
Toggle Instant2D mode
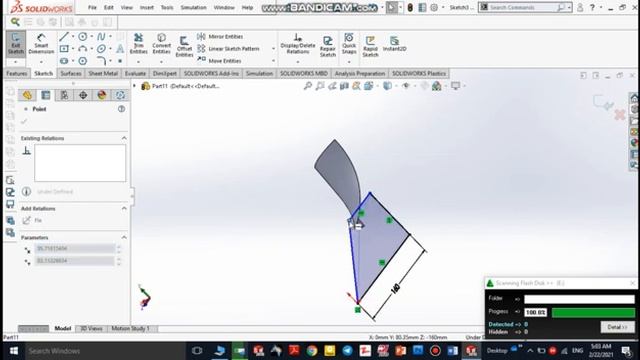coord(394,44)
